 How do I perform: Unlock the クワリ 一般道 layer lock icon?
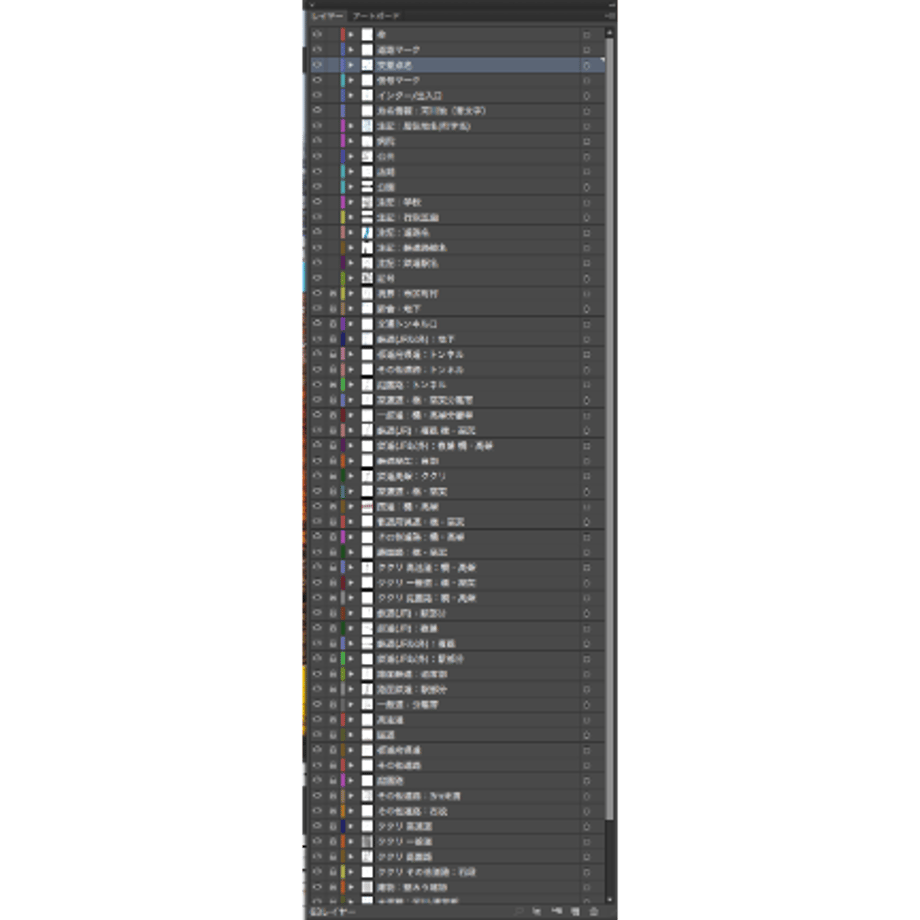pyautogui.click(x=333, y=841)
